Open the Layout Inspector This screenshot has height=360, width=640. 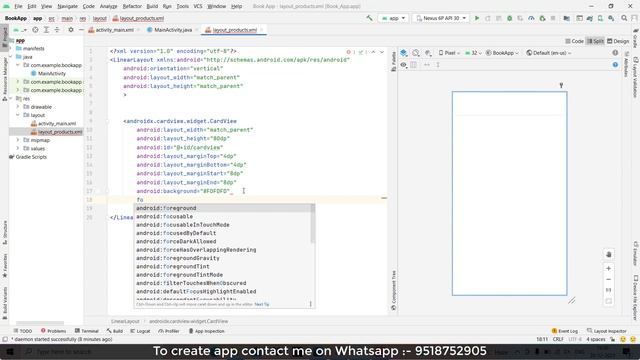pyautogui.click(x=607, y=331)
